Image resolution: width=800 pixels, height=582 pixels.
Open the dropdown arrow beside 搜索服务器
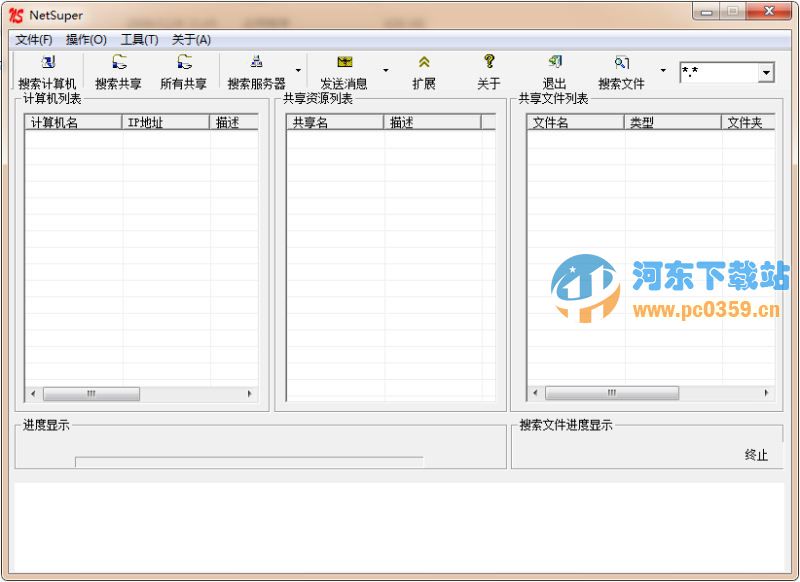coord(298,71)
